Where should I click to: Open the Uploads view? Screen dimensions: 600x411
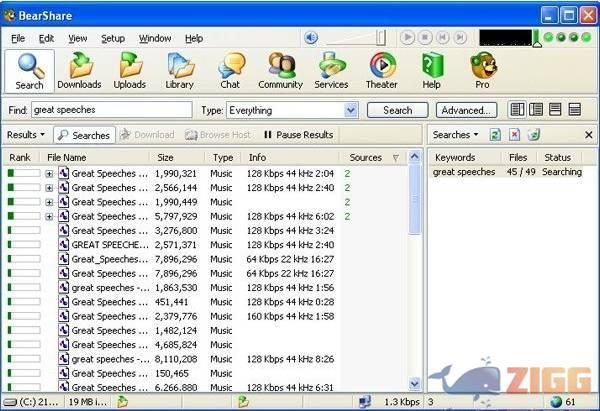[x=130, y=71]
